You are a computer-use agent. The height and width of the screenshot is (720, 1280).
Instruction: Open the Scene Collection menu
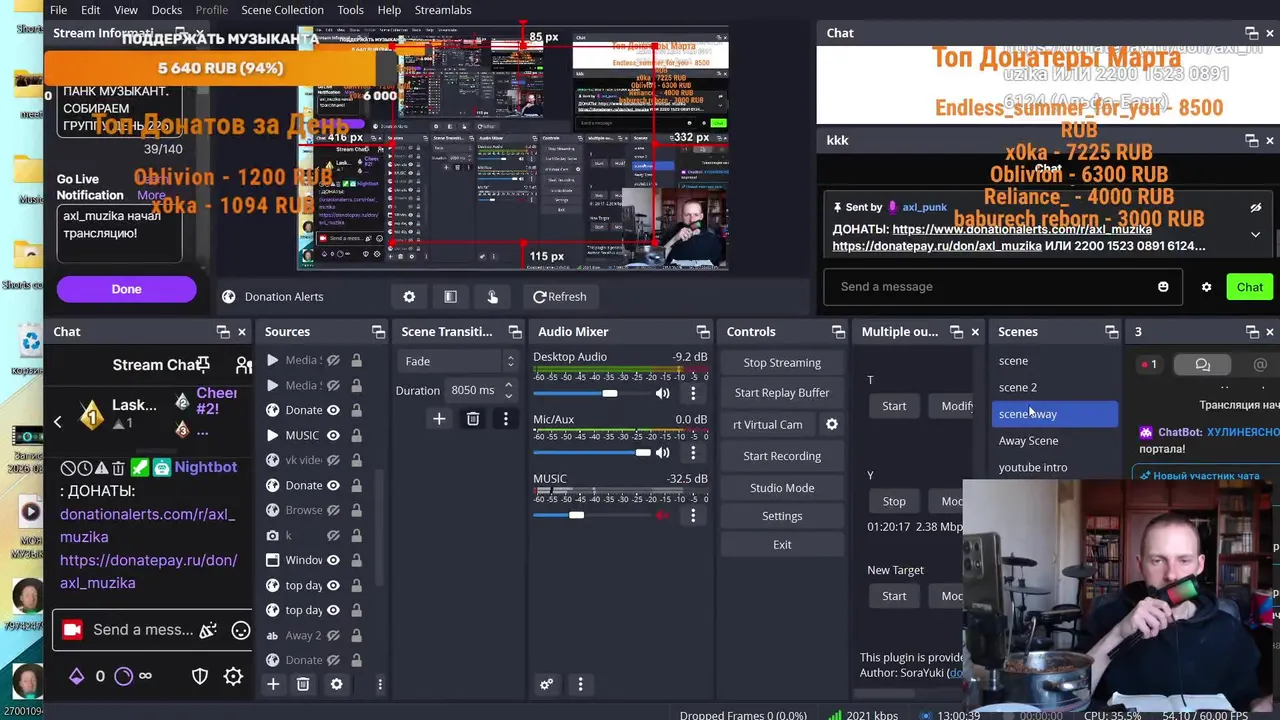click(282, 10)
